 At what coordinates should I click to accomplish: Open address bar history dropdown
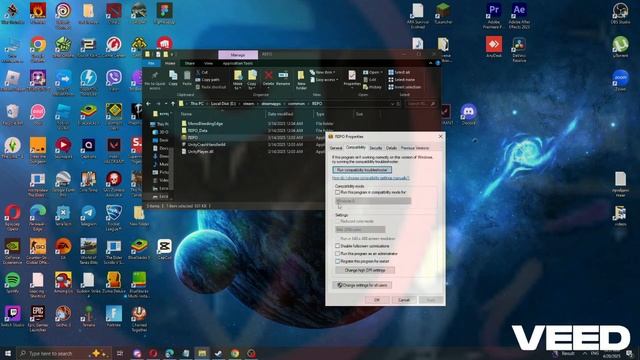coord(393,104)
